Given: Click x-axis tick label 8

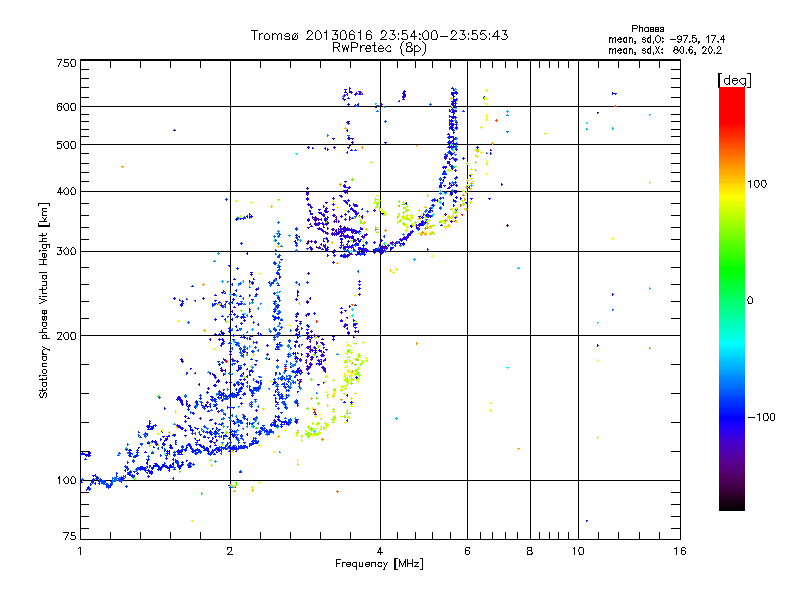Looking at the screenshot, I should (530, 551).
